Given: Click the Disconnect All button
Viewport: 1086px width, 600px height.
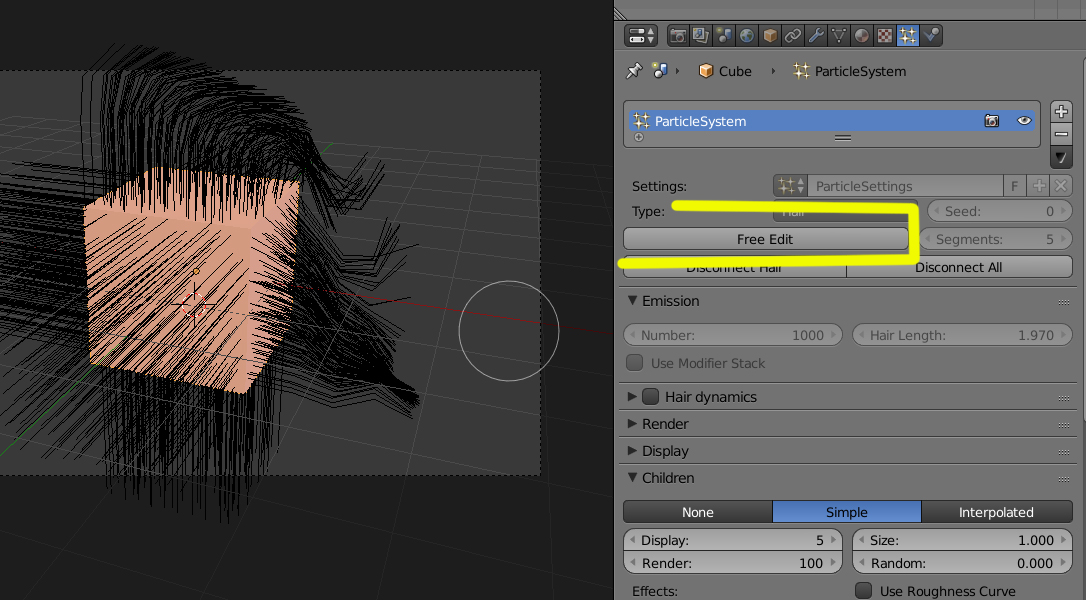Looking at the screenshot, I should [x=958, y=267].
